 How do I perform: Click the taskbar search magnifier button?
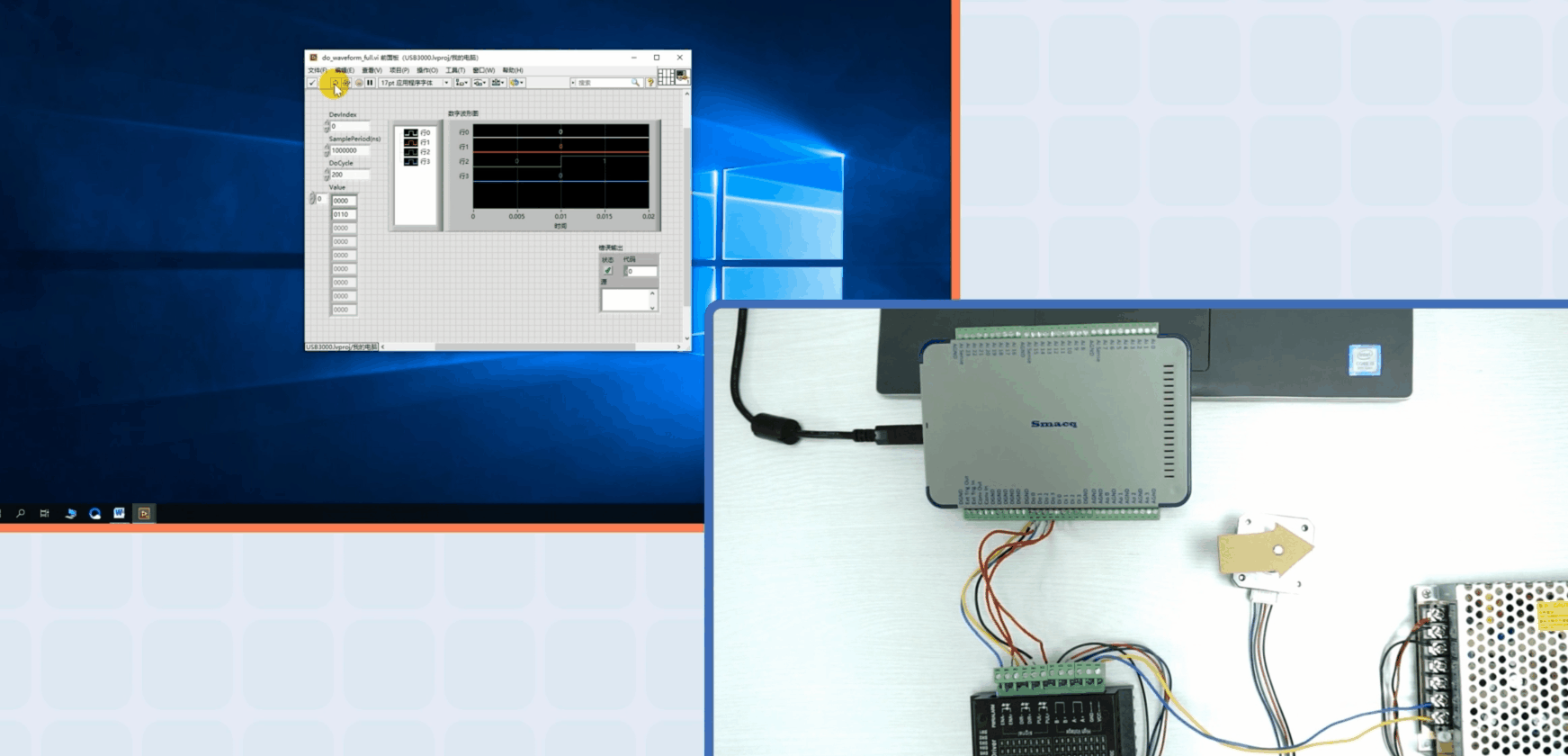[21, 513]
